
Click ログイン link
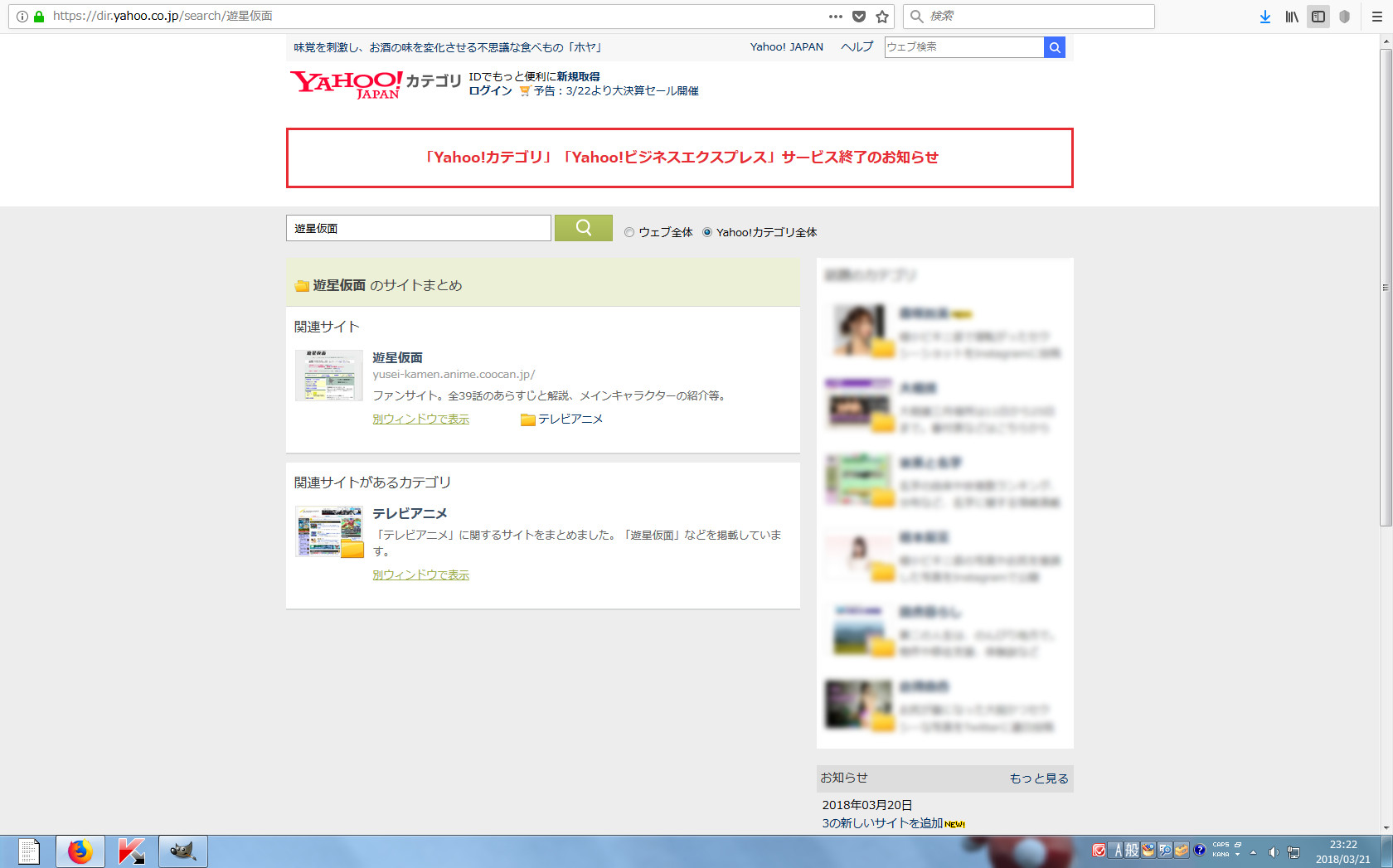pos(490,91)
